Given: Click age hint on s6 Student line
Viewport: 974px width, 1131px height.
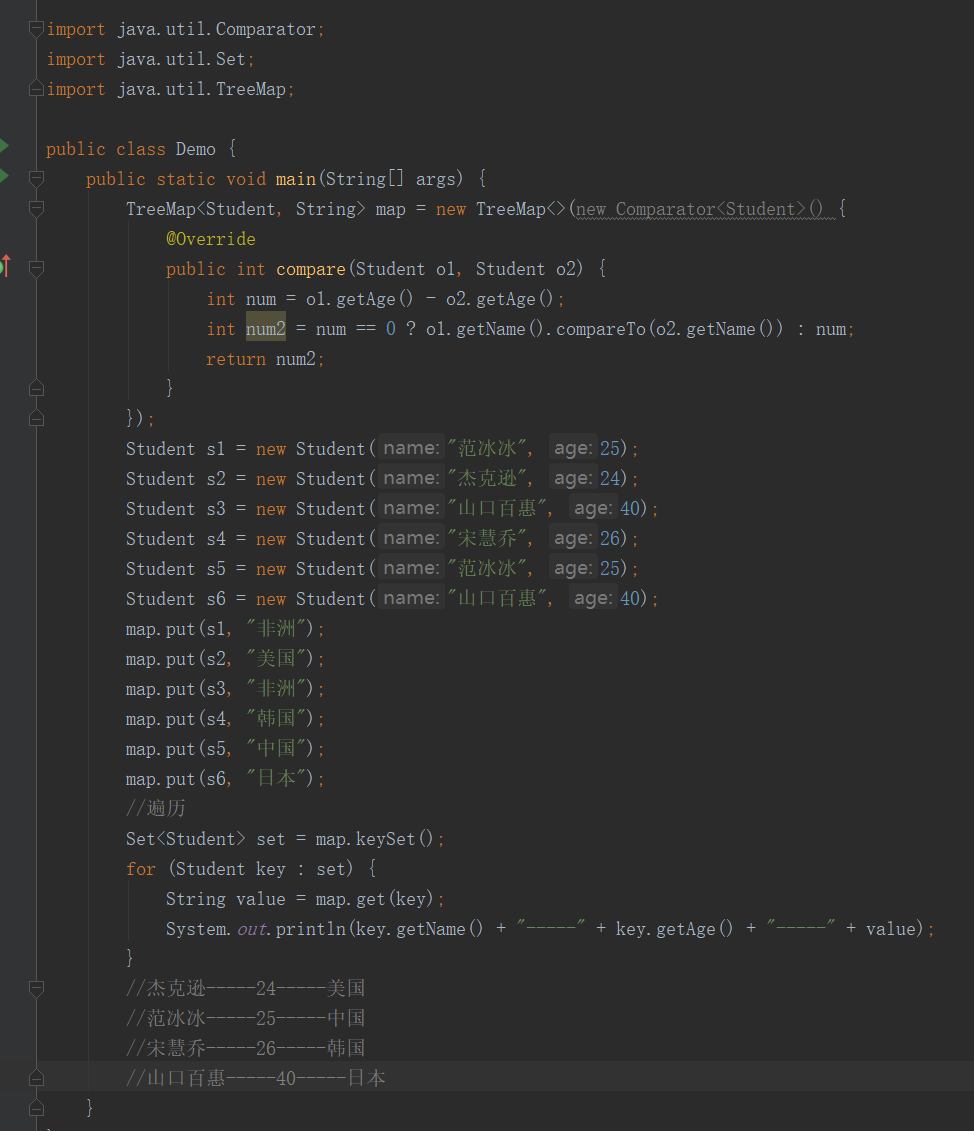Looking at the screenshot, I should pyautogui.click(x=593, y=598).
